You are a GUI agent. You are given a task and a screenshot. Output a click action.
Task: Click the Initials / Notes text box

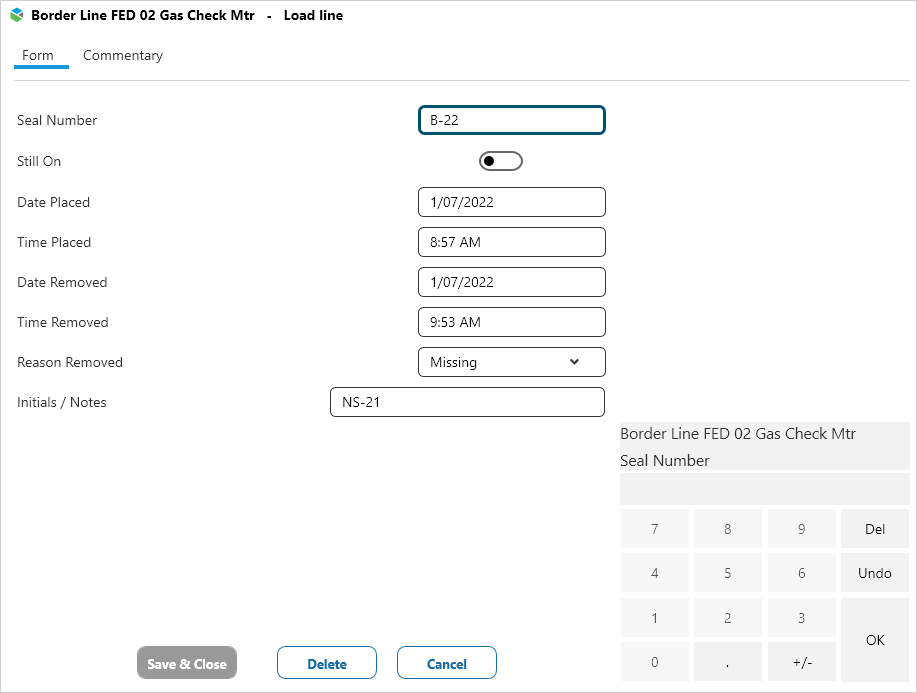click(467, 402)
